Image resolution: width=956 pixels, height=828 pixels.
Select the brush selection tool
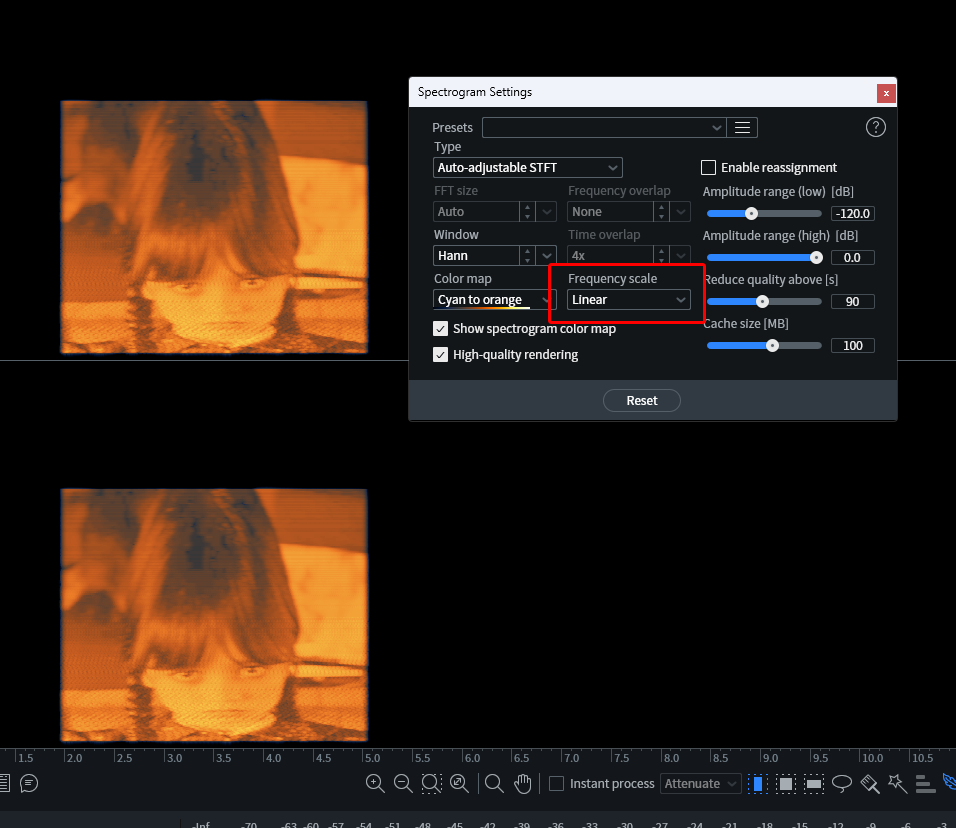[870, 784]
